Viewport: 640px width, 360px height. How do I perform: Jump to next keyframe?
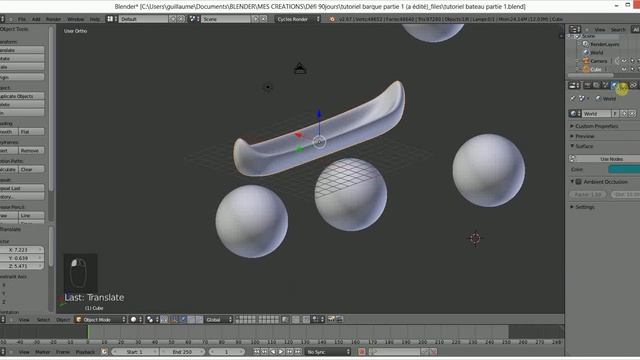point(290,351)
